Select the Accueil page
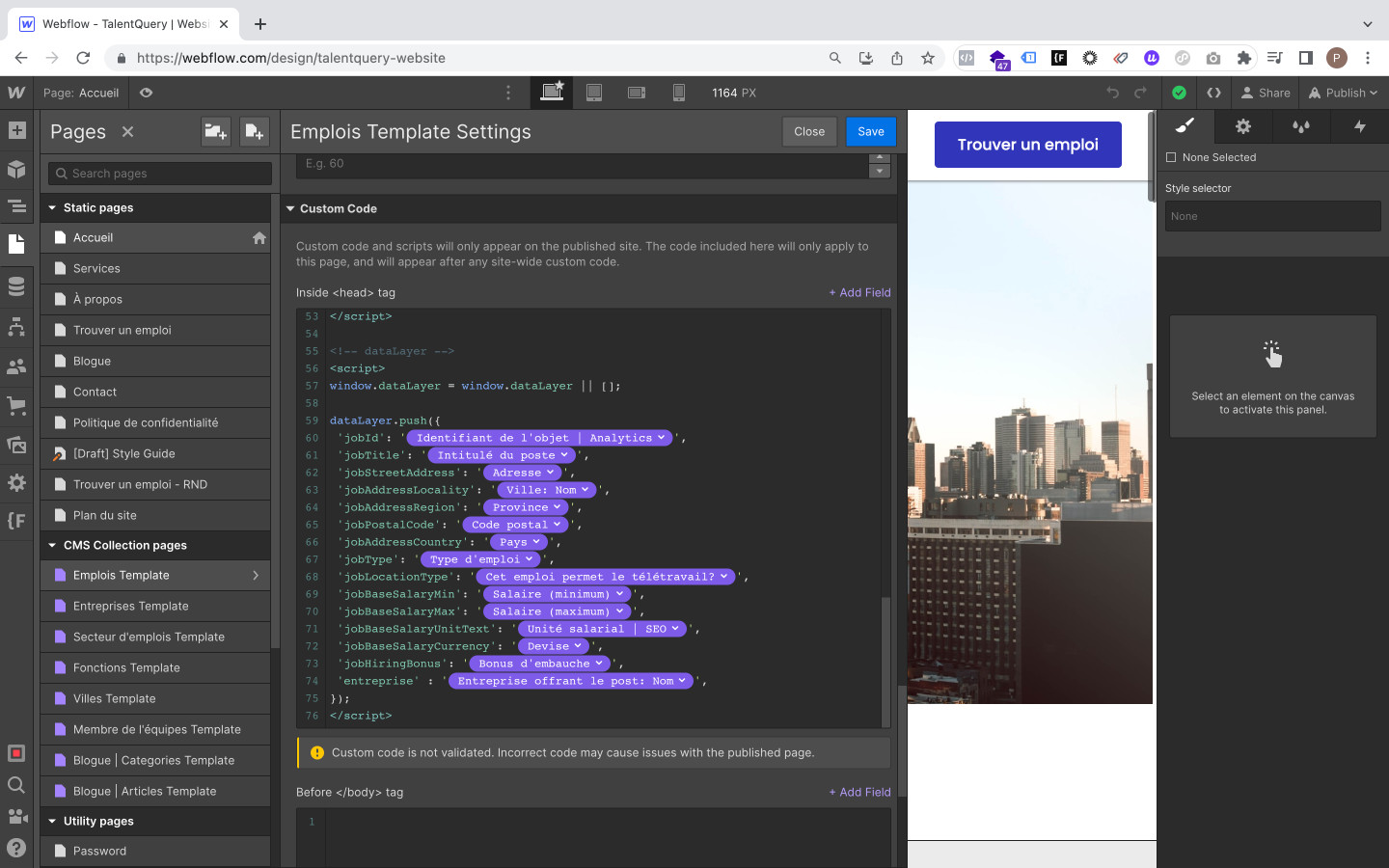This screenshot has height=868, width=1389. pyautogui.click(x=155, y=238)
